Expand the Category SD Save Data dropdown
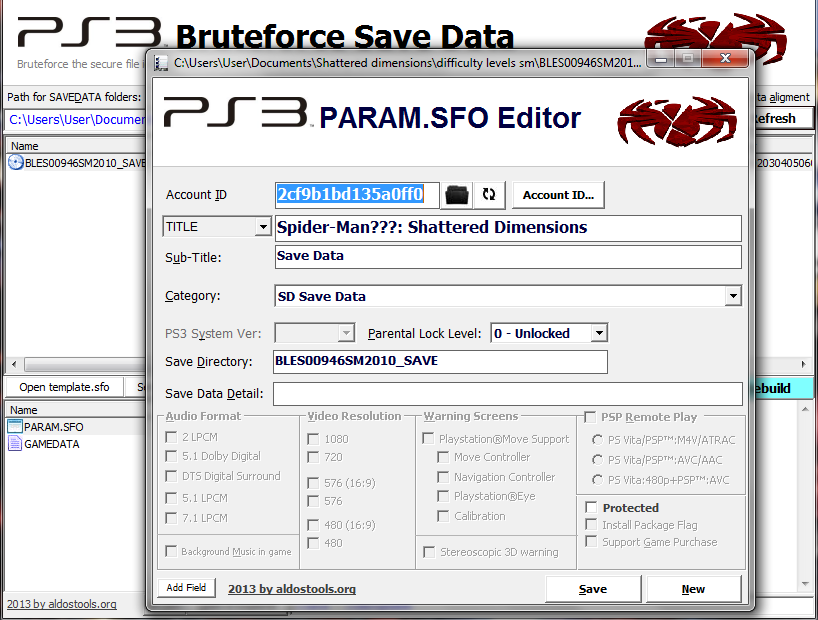The height and width of the screenshot is (620, 818). pos(733,296)
